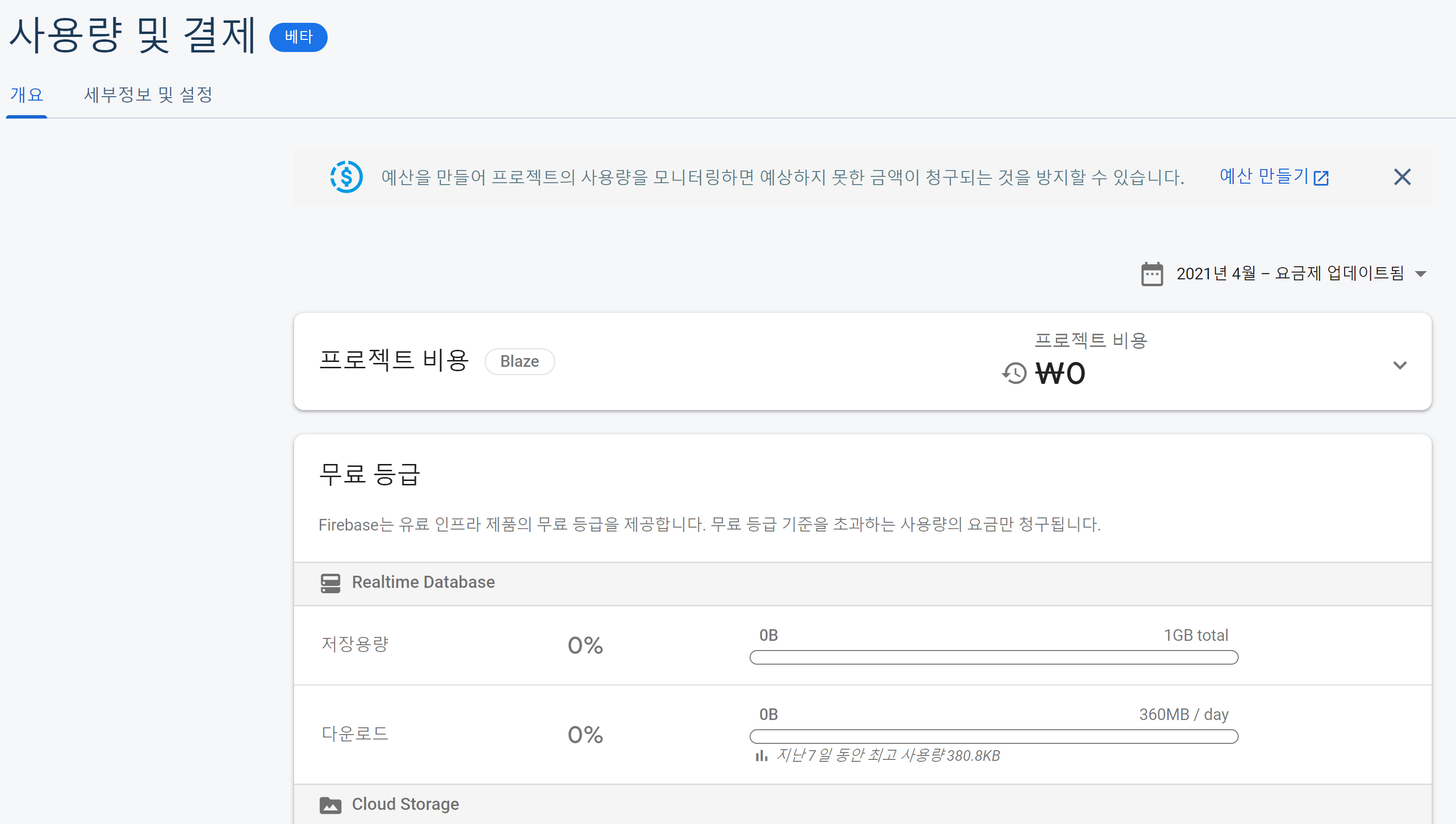The height and width of the screenshot is (824, 1456).
Task: Click the calendar icon next to 2021년 4월
Action: pyautogui.click(x=1152, y=274)
